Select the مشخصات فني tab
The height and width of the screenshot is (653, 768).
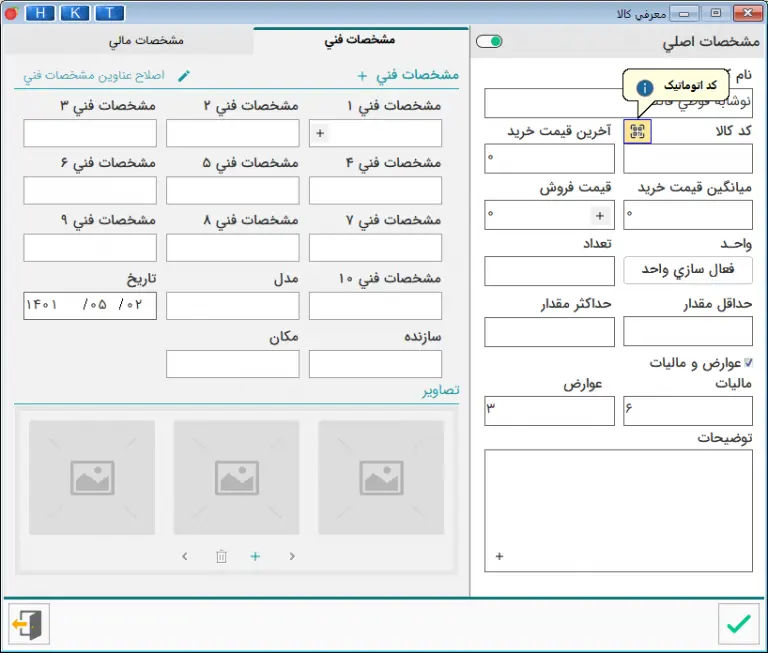point(360,39)
